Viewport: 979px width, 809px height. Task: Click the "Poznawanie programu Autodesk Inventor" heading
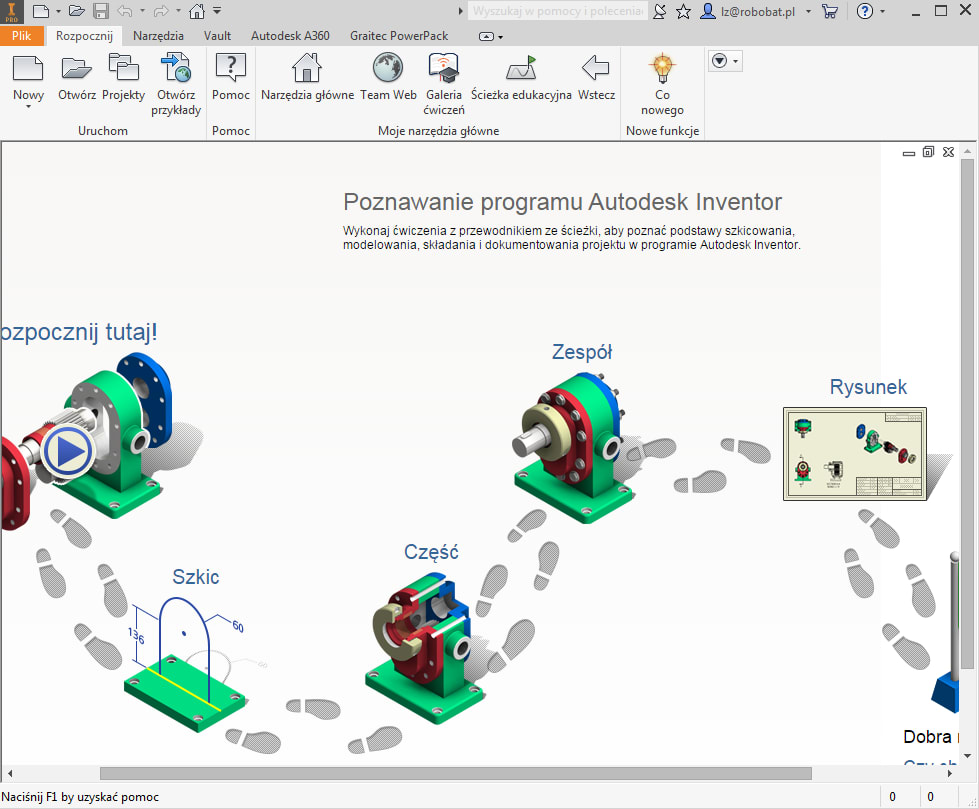[x=563, y=202]
